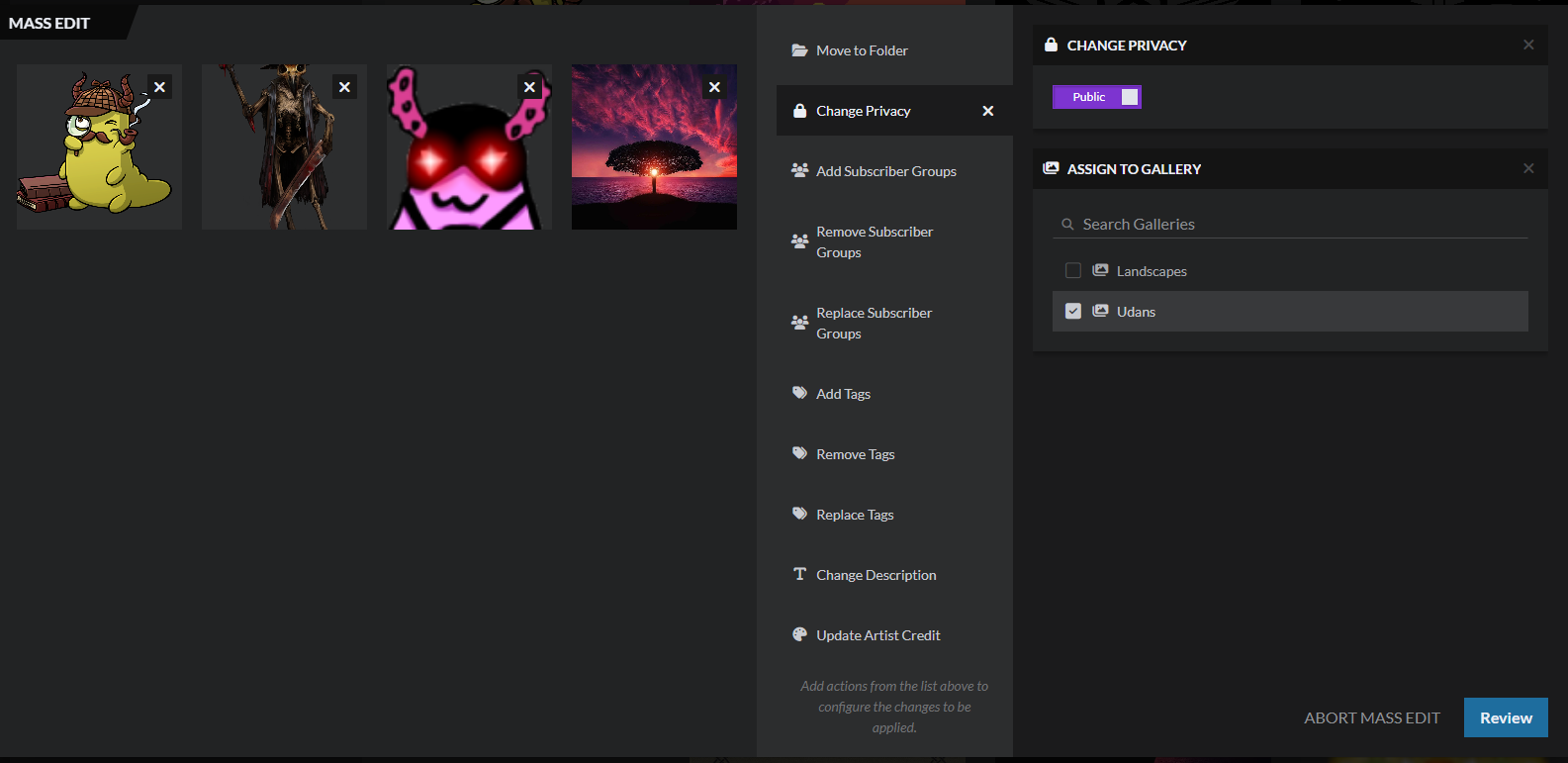The height and width of the screenshot is (763, 1568).
Task: Remove the yellow detective slug image
Action: 159,87
